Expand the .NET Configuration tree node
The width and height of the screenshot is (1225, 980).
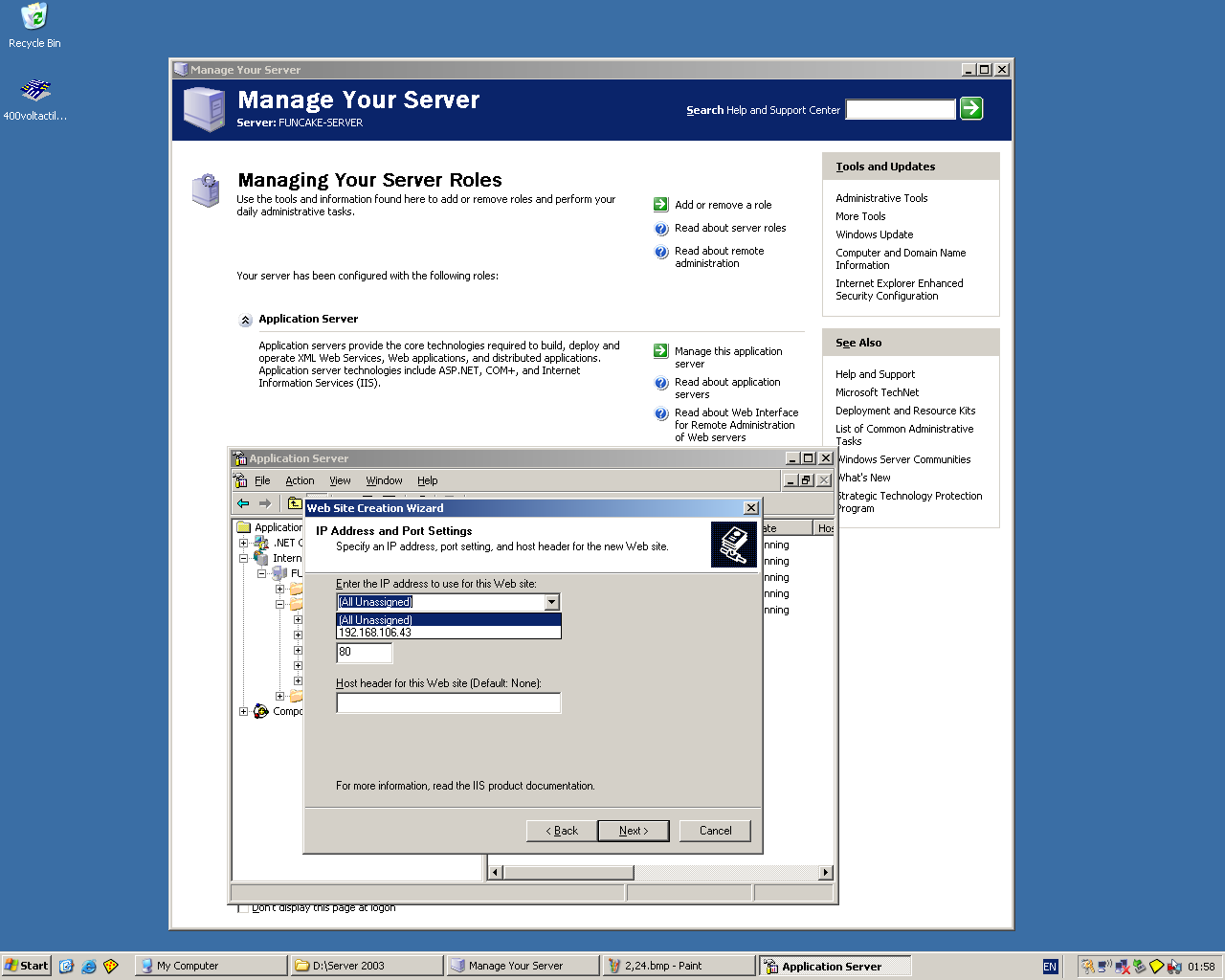[243, 543]
